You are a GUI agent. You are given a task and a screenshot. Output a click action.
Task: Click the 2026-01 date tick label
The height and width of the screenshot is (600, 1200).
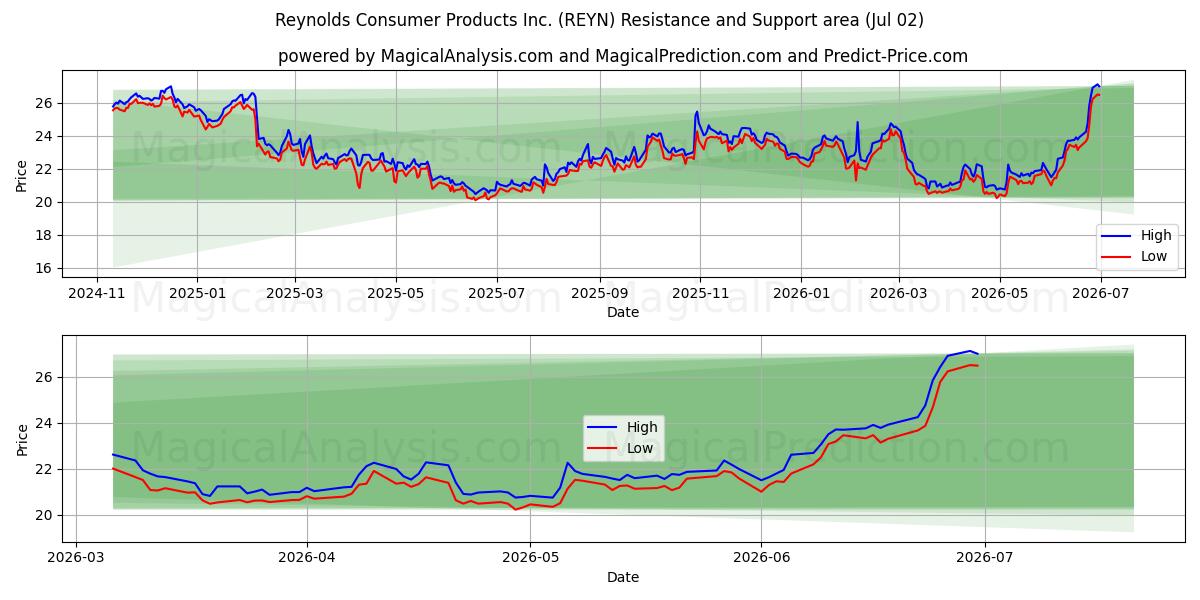[801, 294]
